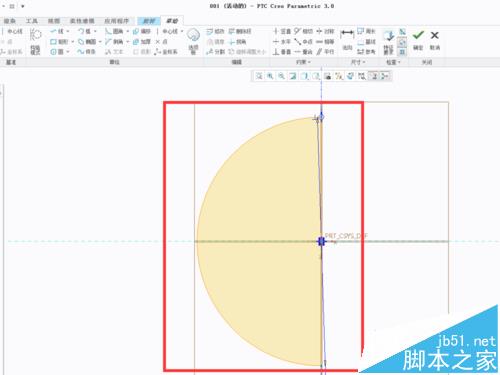500x375 pixels.
Task: Expand the Fillet tool dropdown arrow
Action: pyautogui.click(x=127, y=31)
